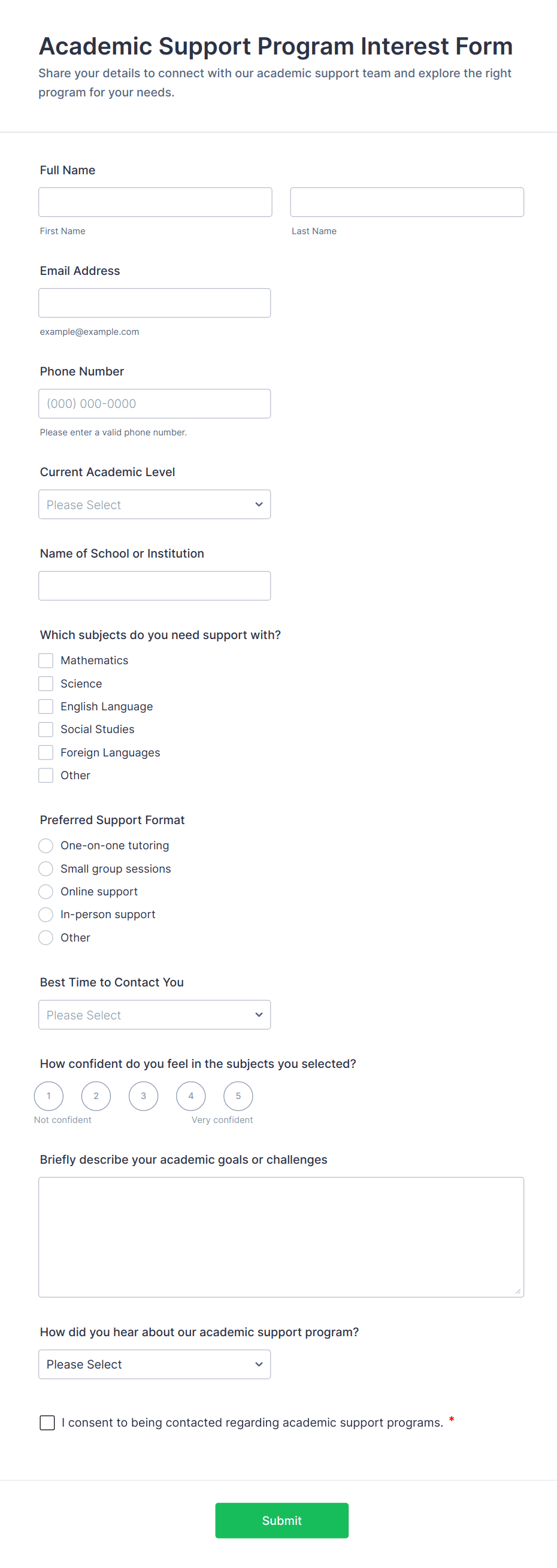Image resolution: width=557 pixels, height=1568 pixels.
Task: Submit the interest form
Action: tap(282, 1520)
